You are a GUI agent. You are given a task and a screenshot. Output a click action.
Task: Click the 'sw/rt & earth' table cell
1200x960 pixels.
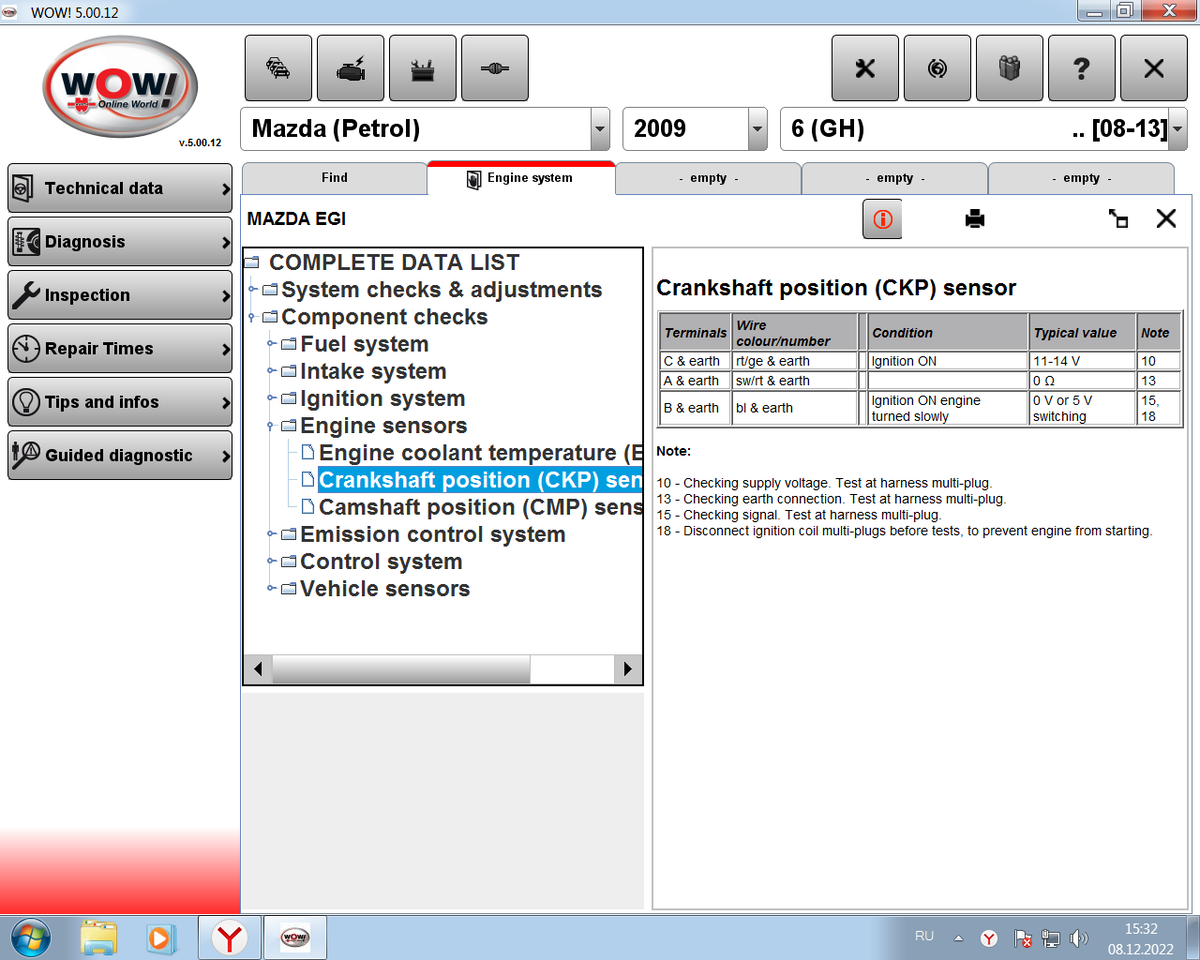tap(795, 381)
